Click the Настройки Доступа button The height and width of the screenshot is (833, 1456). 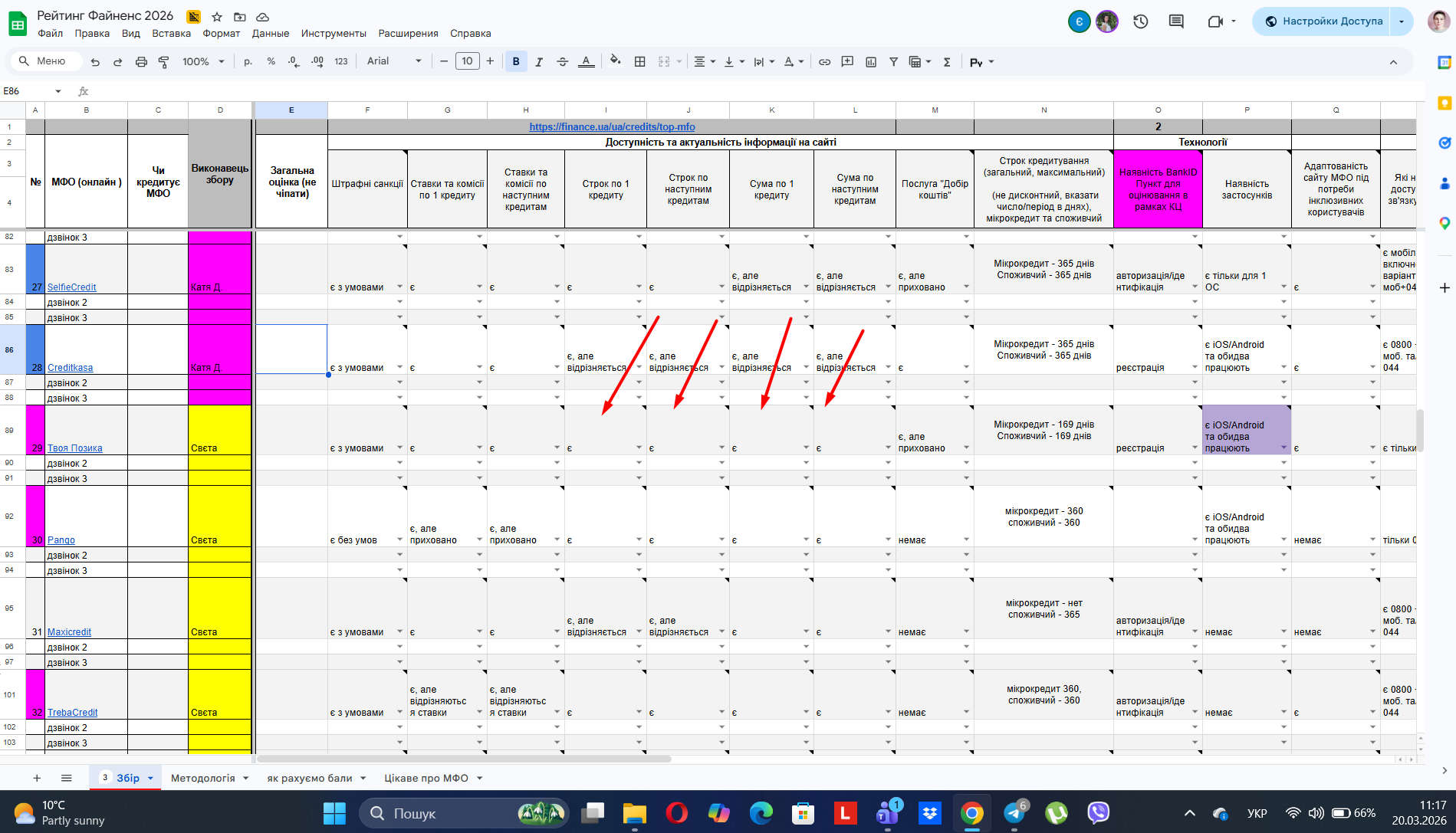click(1323, 21)
